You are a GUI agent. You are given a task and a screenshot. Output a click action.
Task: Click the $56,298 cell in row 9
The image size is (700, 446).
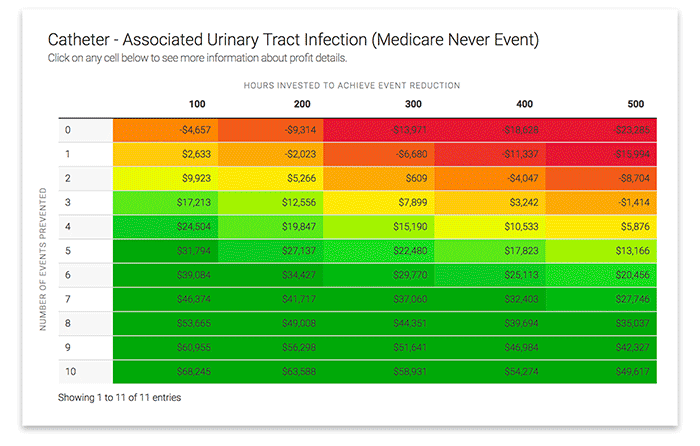[x=271, y=347]
